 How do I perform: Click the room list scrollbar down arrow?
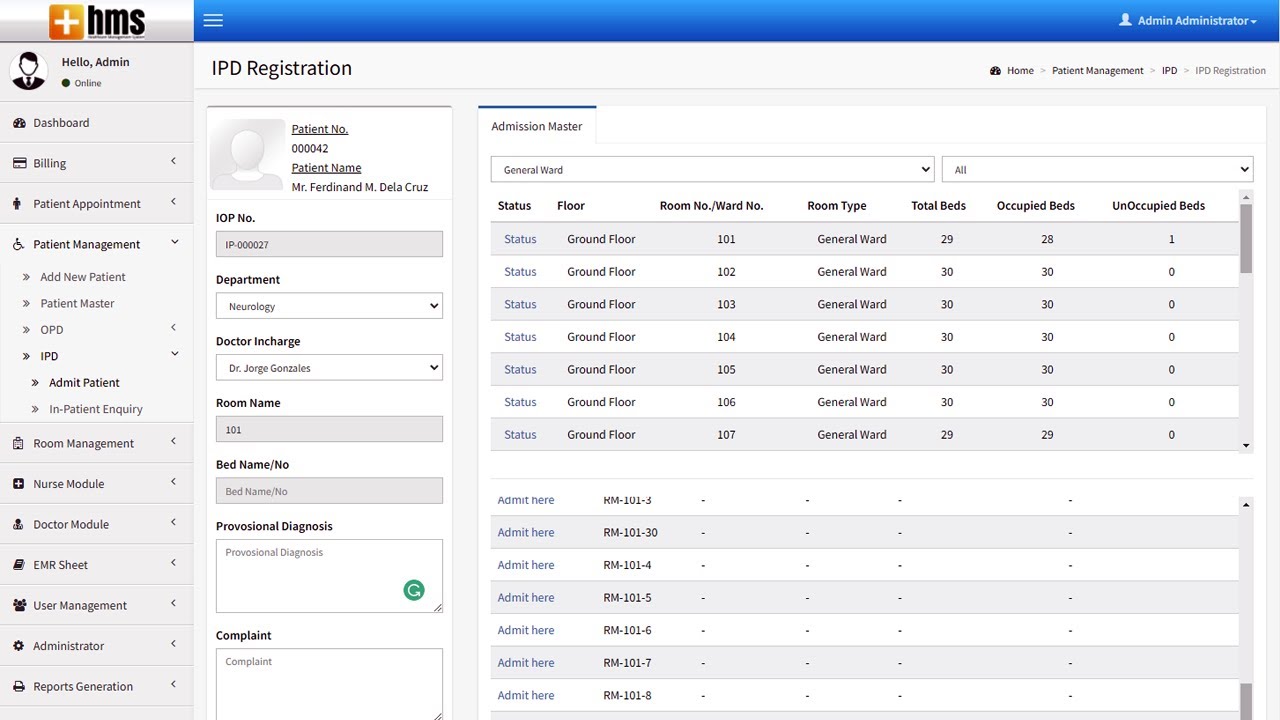[x=1246, y=446]
